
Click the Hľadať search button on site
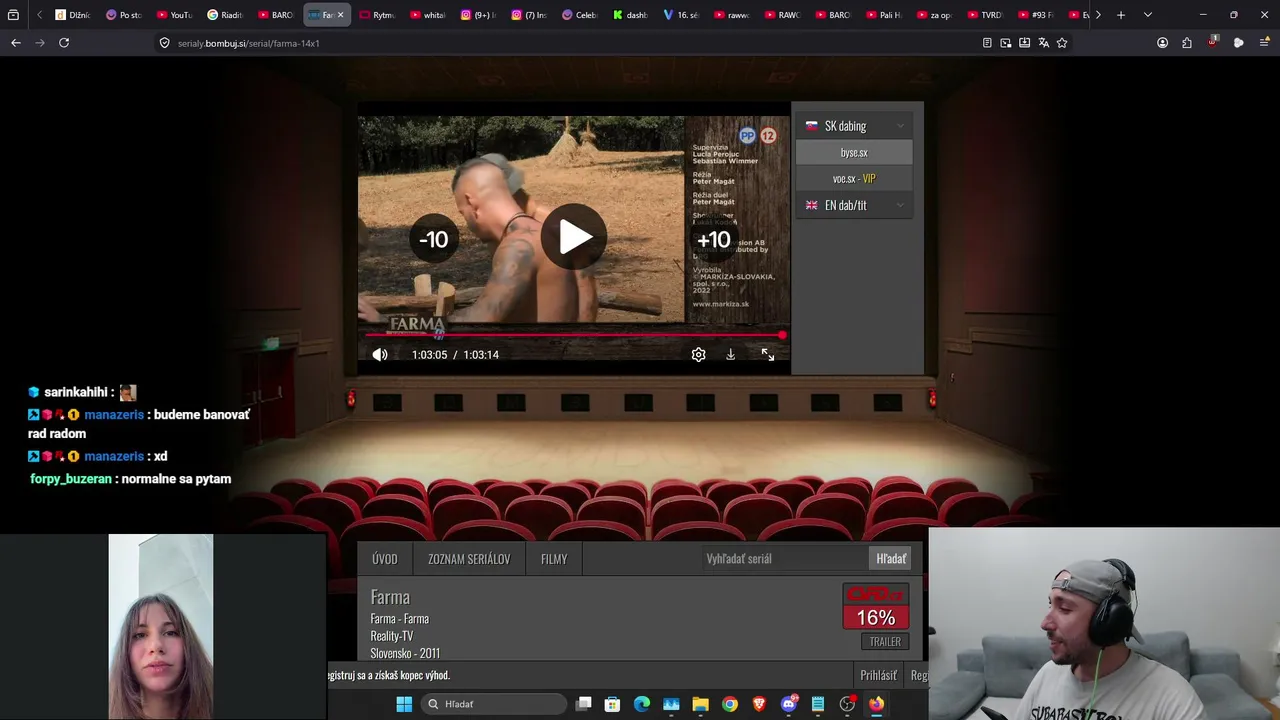891,559
